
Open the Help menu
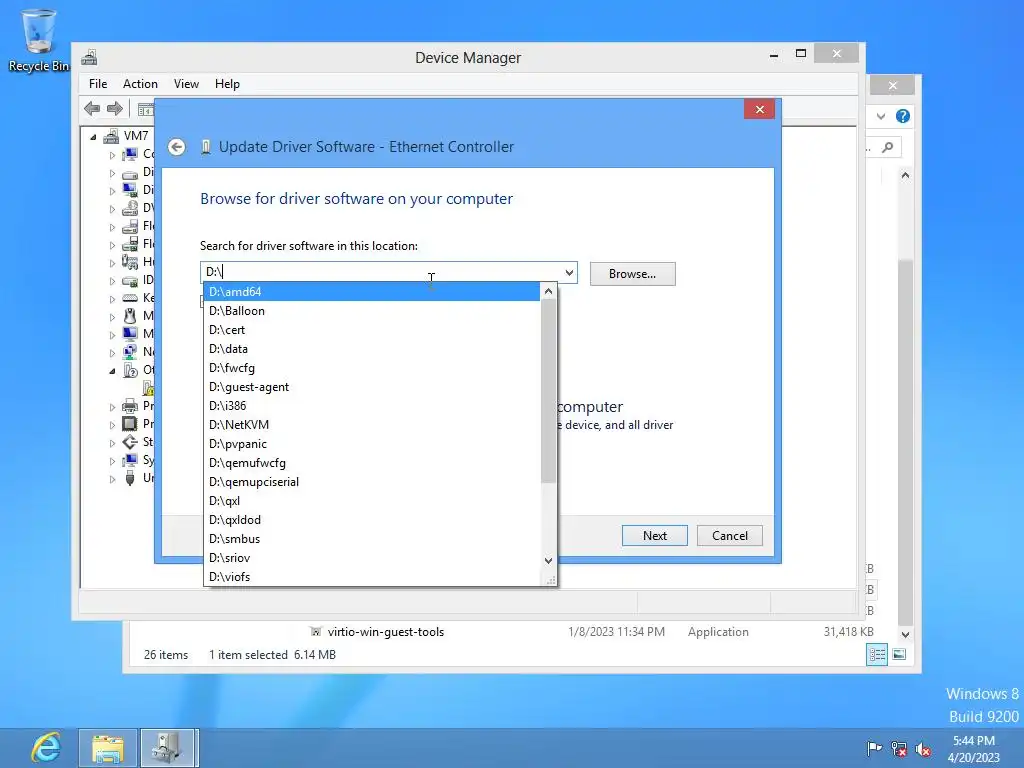coord(227,84)
